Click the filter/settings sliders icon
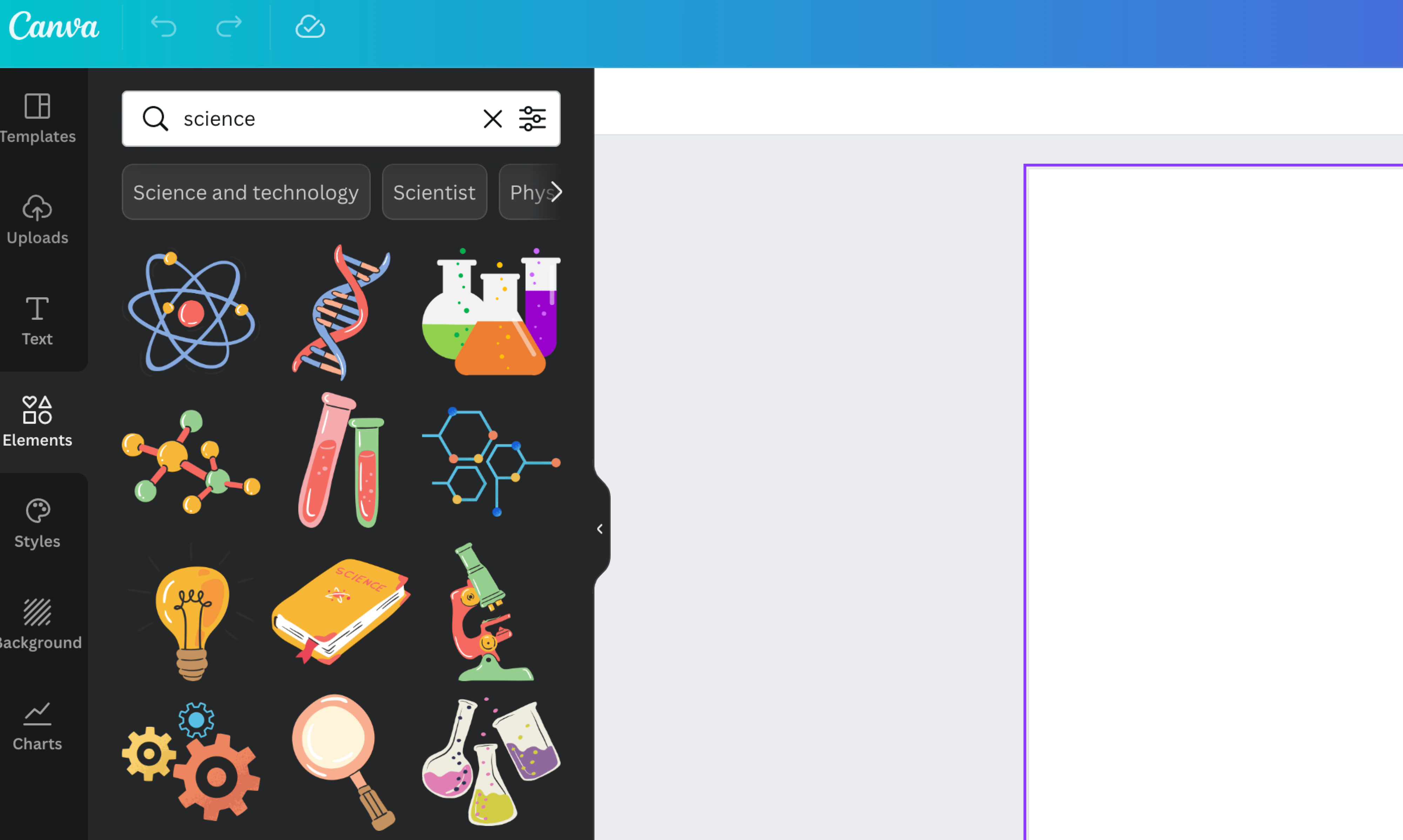 tap(533, 118)
